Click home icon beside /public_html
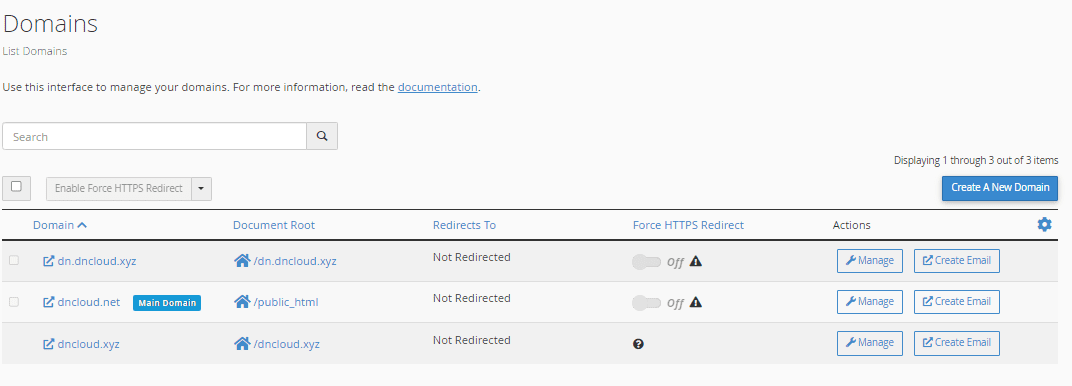The width and height of the screenshot is (1072, 386). (x=242, y=301)
